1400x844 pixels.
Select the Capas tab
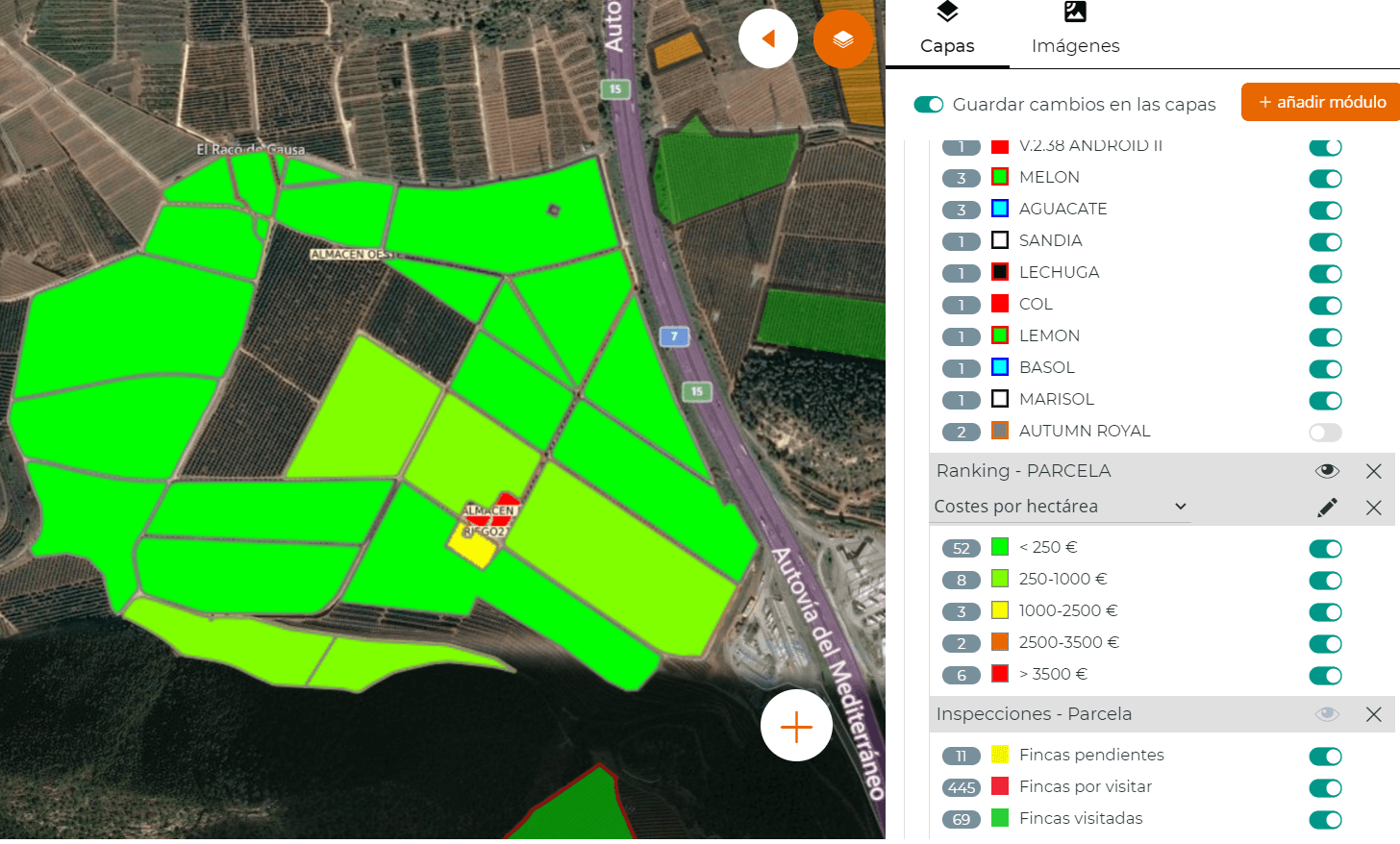947,31
